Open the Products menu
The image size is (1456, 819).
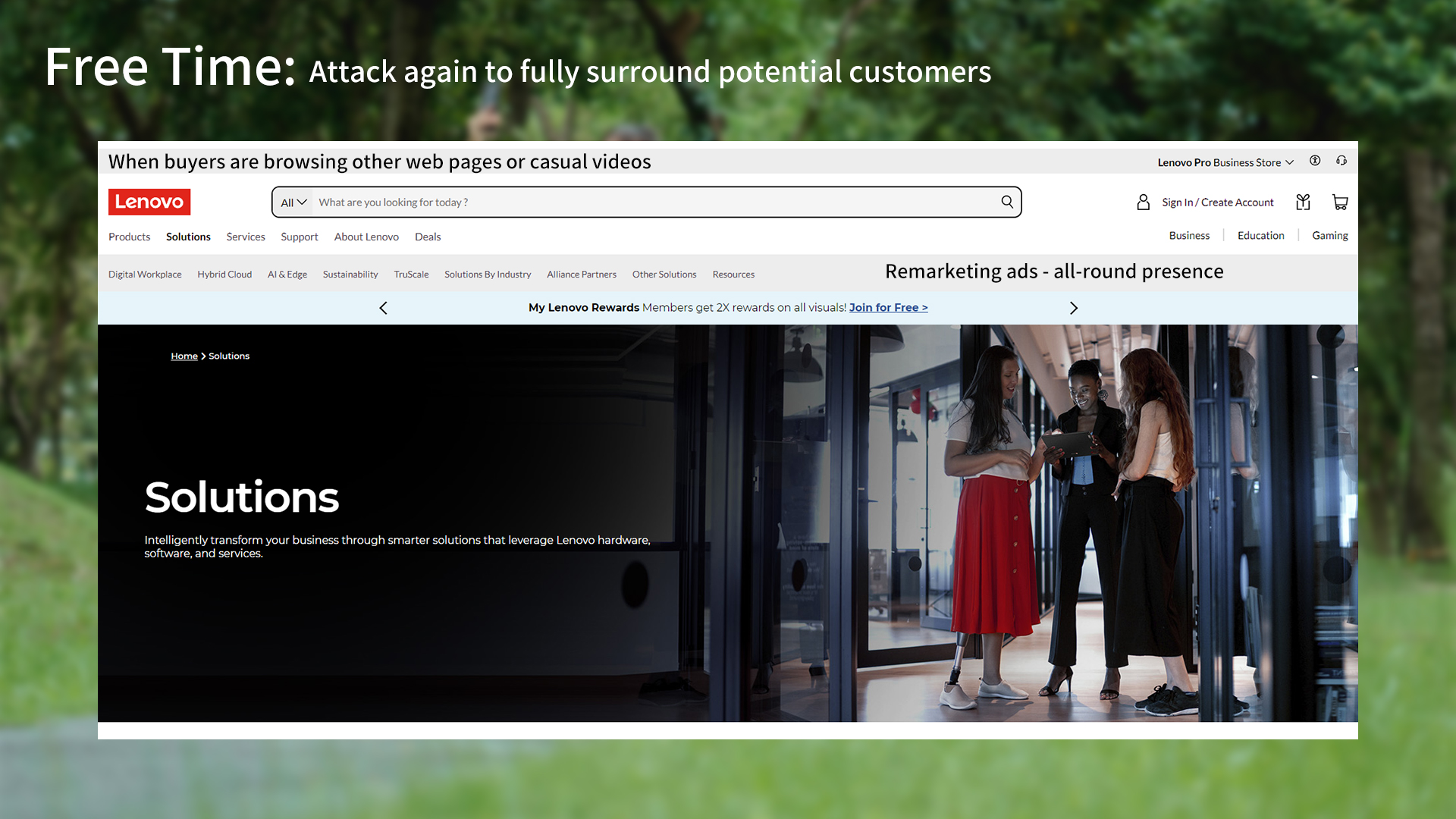pyautogui.click(x=129, y=237)
